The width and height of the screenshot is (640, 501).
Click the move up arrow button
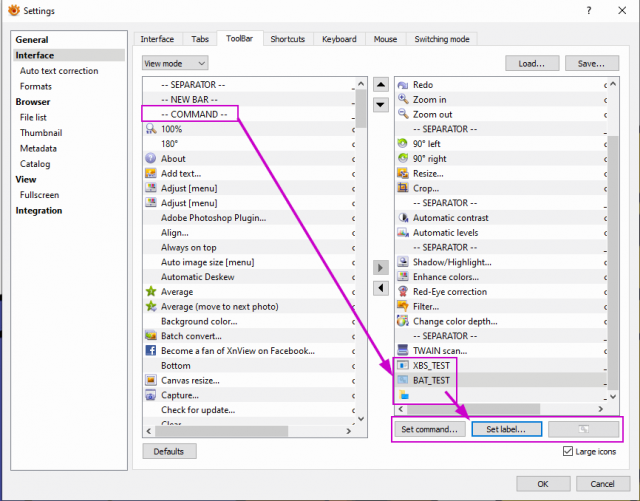(x=380, y=85)
